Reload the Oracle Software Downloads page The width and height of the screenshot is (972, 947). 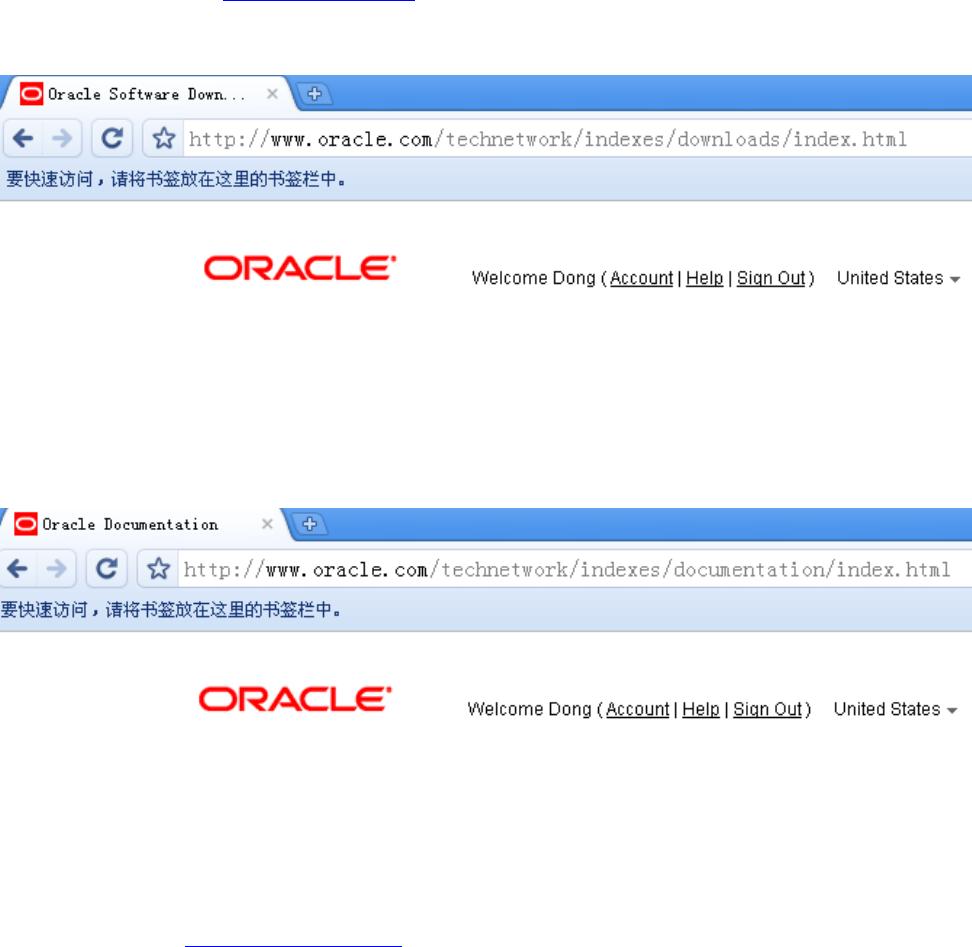click(112, 138)
